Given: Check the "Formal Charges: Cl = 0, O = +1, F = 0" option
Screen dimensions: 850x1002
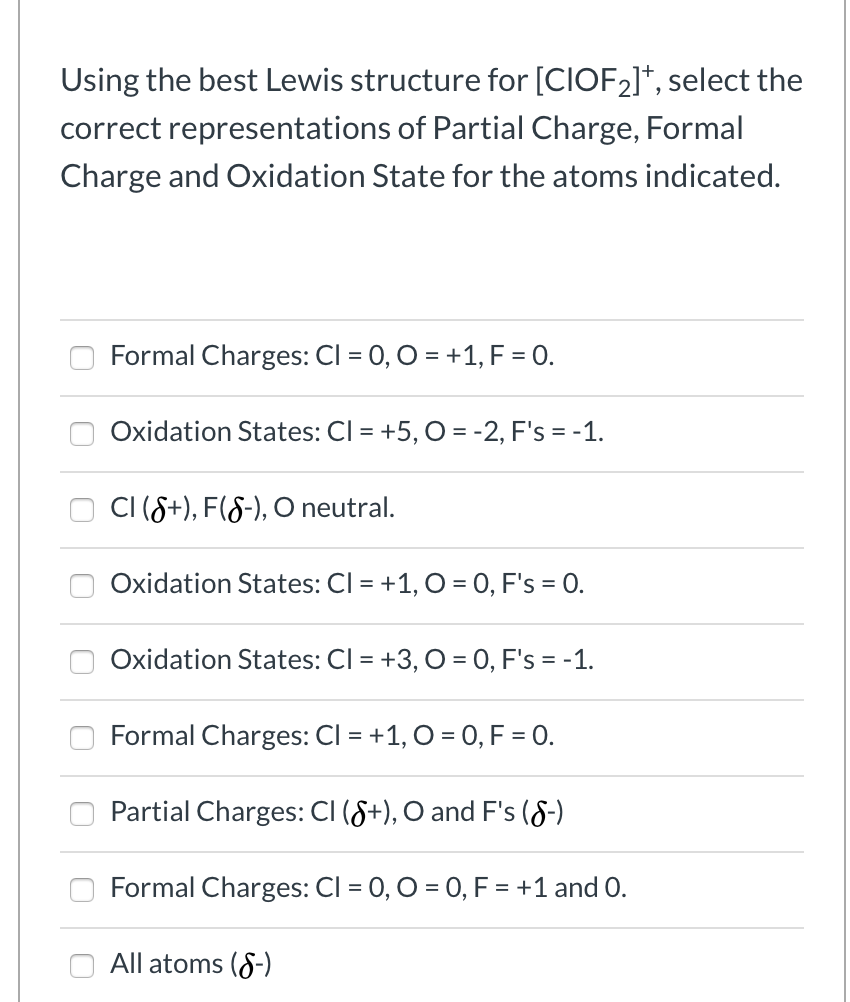Looking at the screenshot, I should [82, 357].
